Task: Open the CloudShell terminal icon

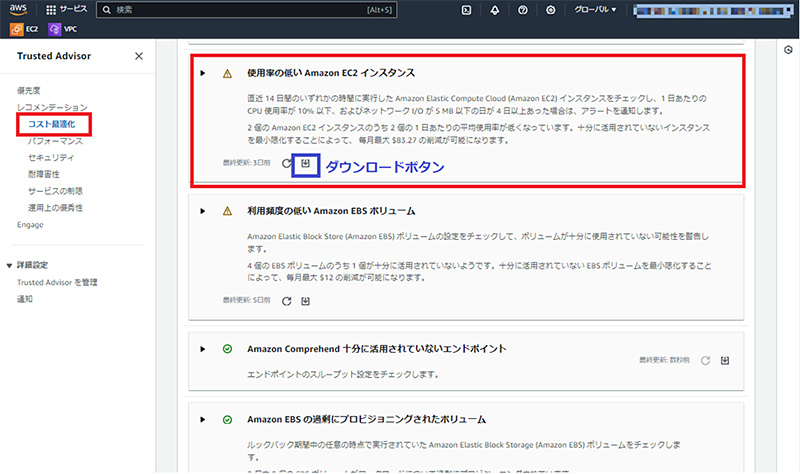Action: pos(466,10)
